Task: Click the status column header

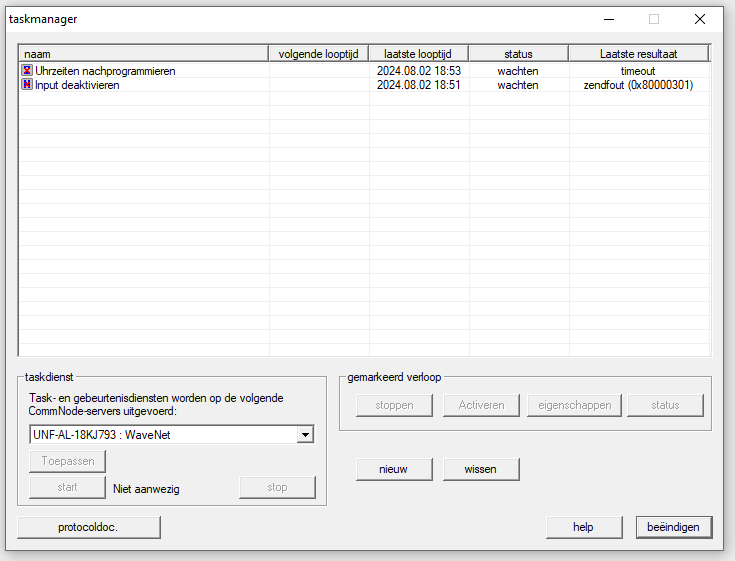Action: (518, 54)
